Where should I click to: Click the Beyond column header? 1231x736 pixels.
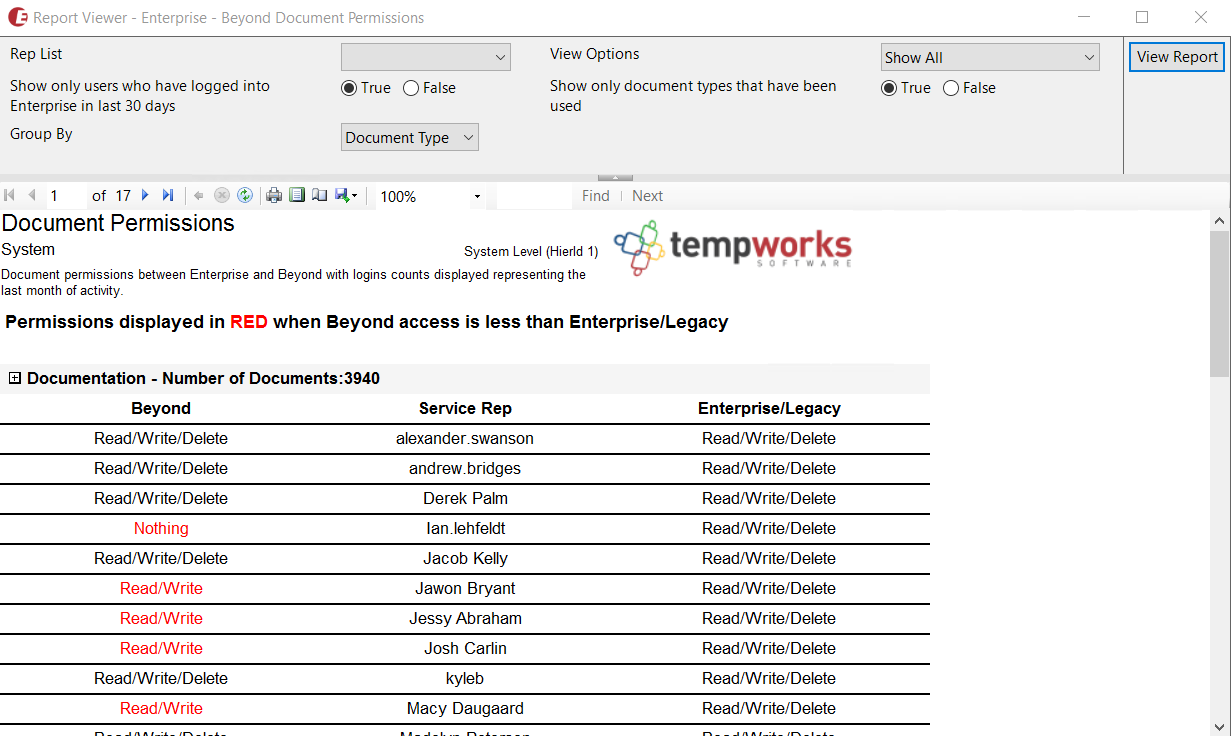(x=161, y=408)
